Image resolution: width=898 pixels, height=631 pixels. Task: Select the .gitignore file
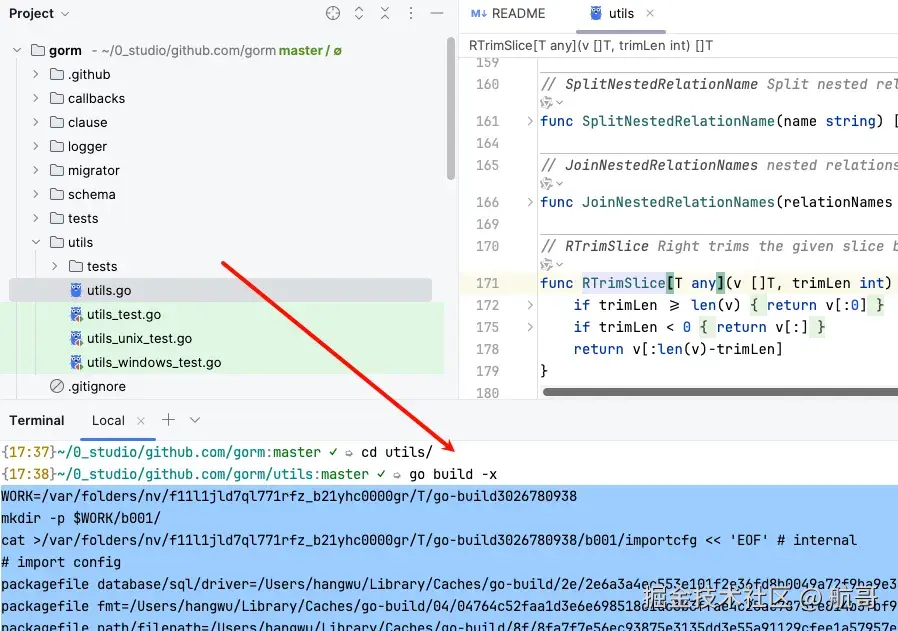click(x=97, y=387)
